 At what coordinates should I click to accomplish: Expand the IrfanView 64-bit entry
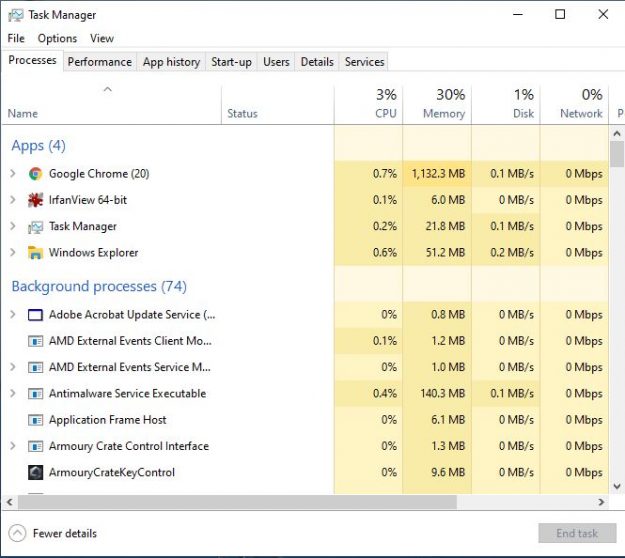click(x=13, y=200)
